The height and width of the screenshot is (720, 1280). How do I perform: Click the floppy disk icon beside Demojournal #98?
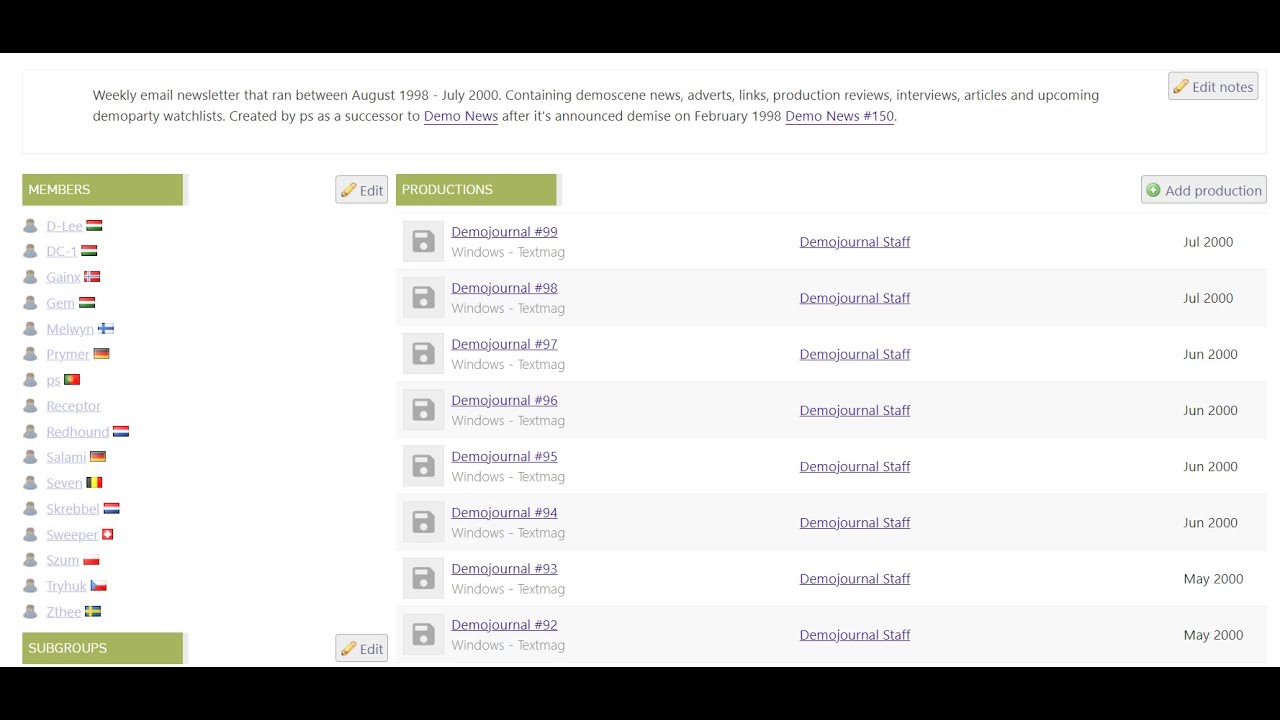pyautogui.click(x=423, y=298)
